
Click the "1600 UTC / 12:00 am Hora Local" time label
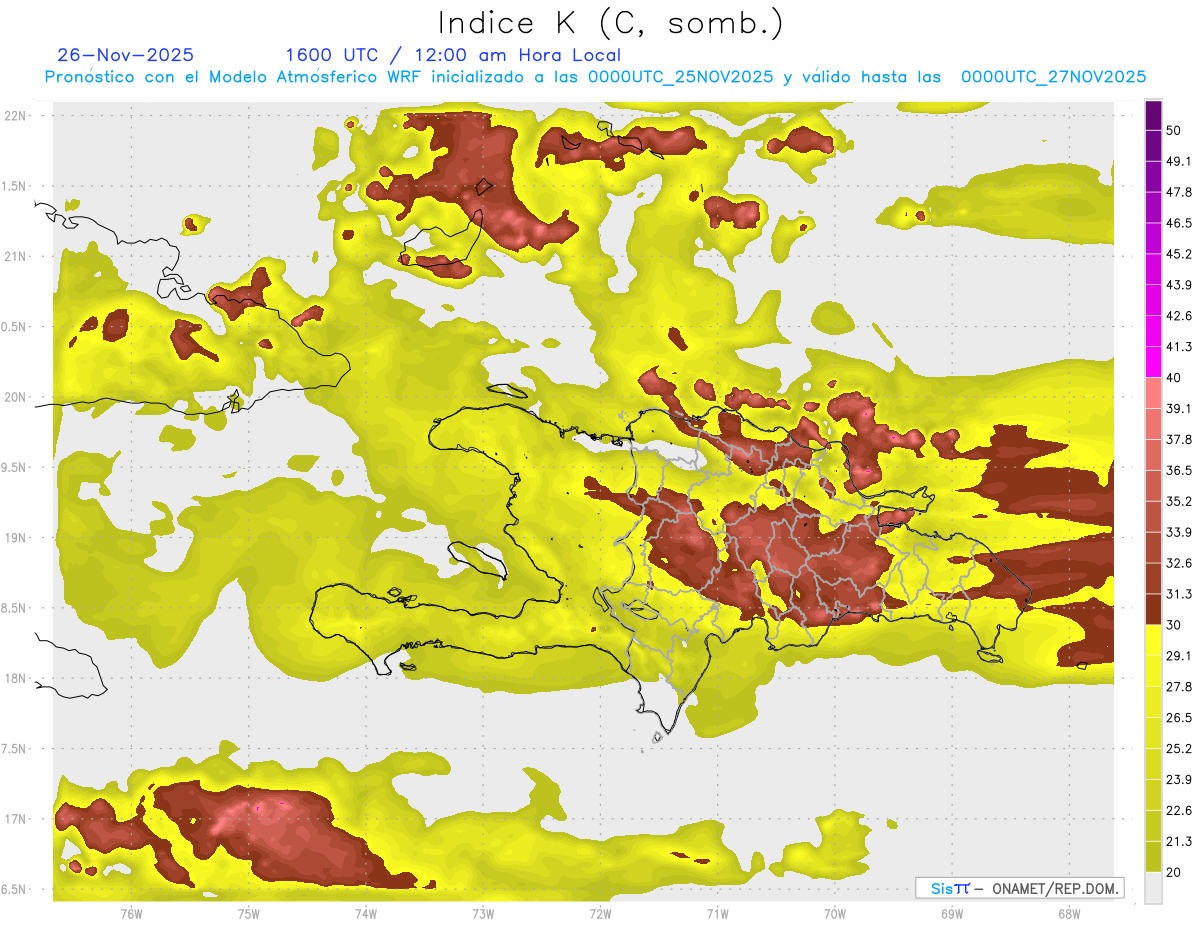[453, 55]
